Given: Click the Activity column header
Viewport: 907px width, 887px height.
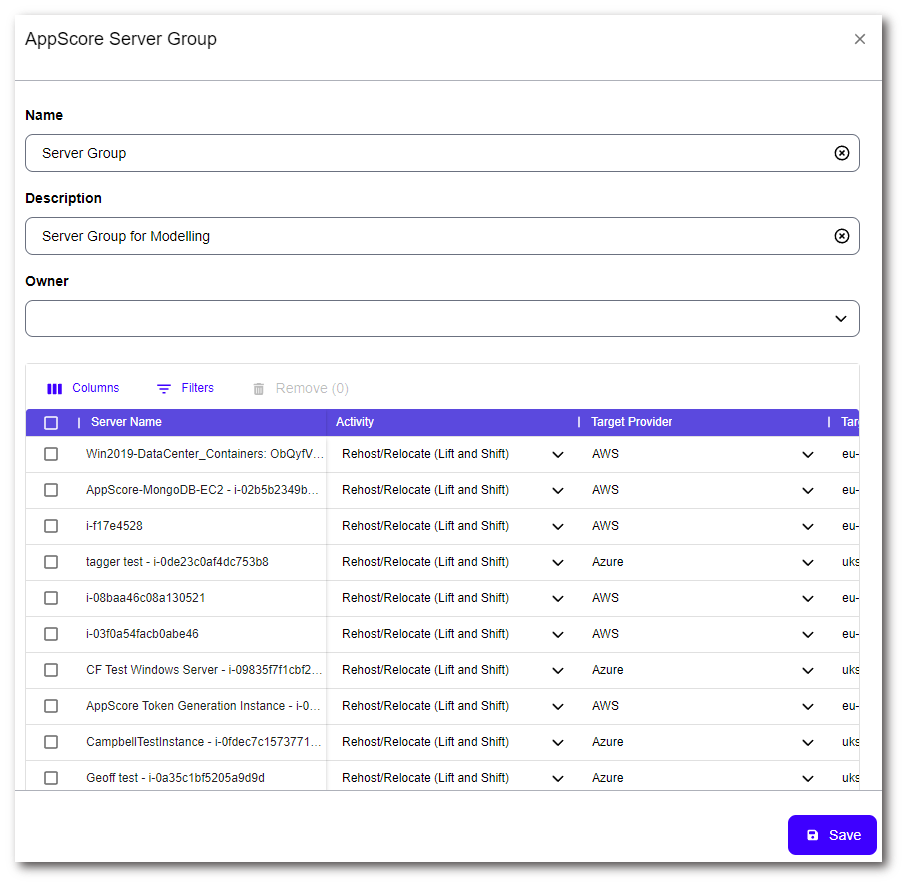Looking at the screenshot, I should click(355, 422).
